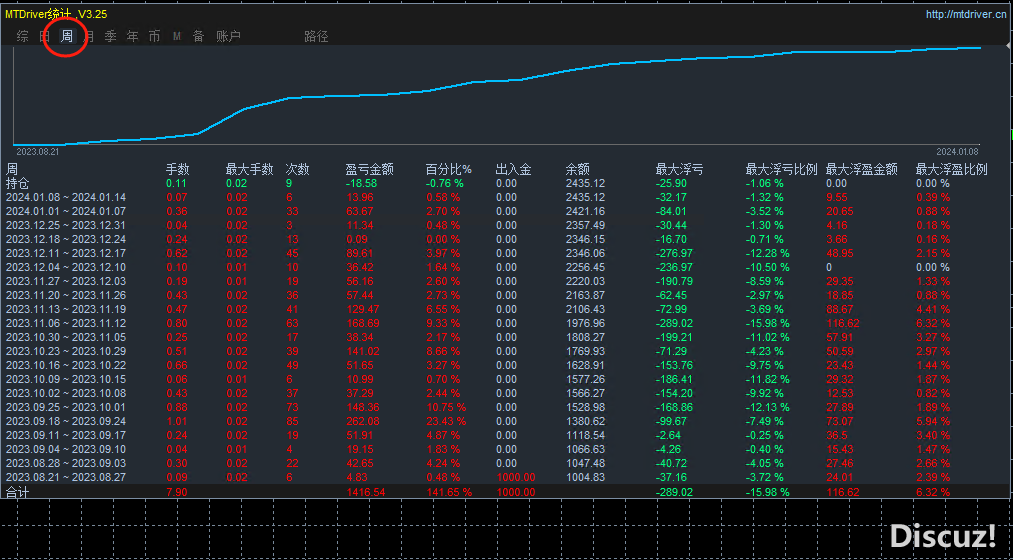The height and width of the screenshot is (560, 1013).
Task: Click the total lots value 7.90
Action: click(x=177, y=492)
